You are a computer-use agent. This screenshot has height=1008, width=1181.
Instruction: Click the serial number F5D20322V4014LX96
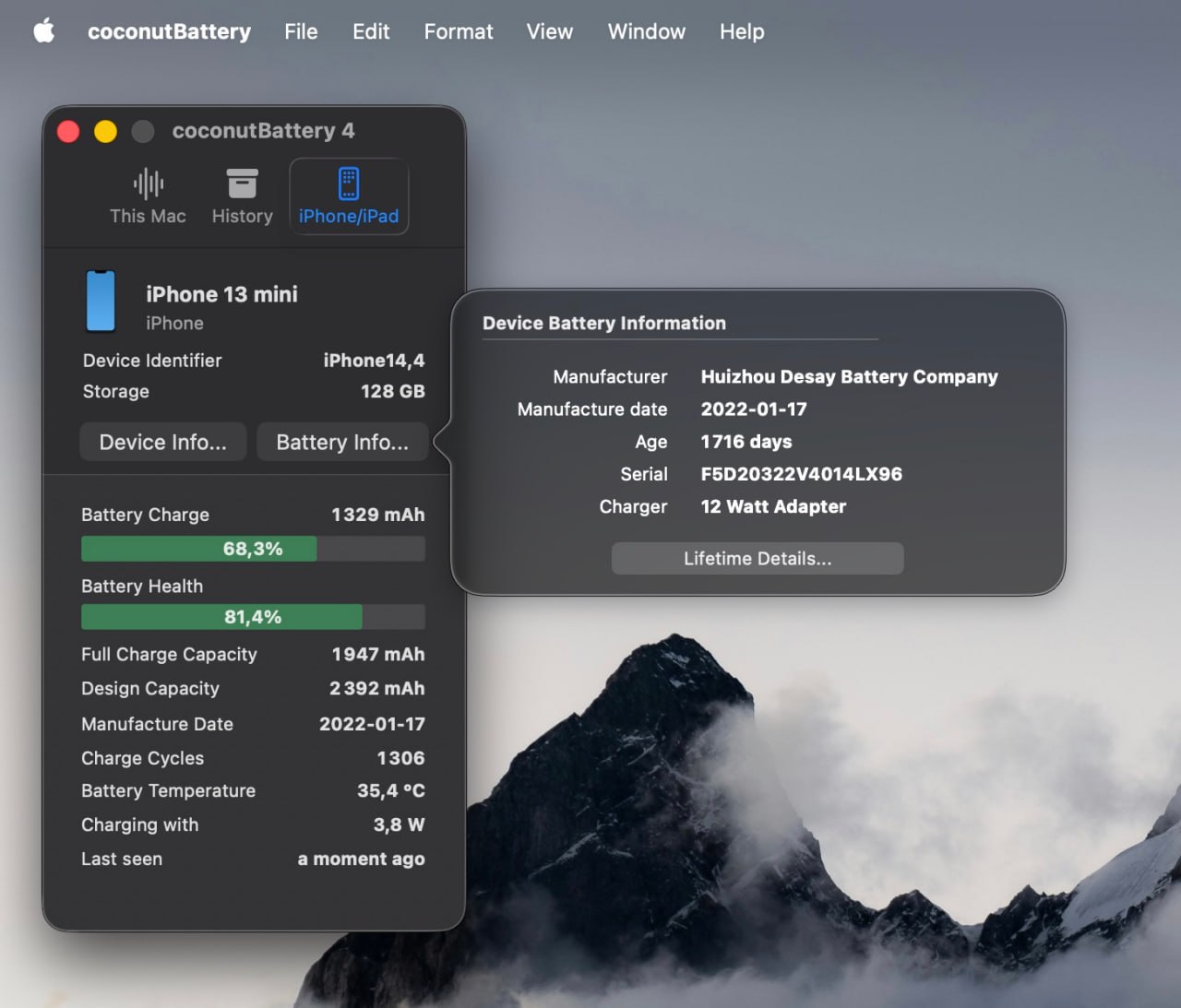[x=802, y=474]
